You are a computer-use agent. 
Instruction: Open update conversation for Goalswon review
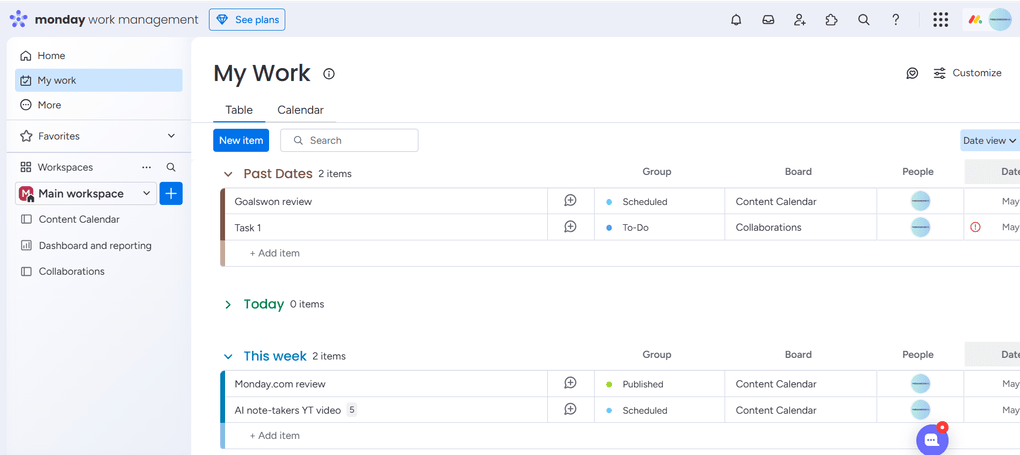570,201
